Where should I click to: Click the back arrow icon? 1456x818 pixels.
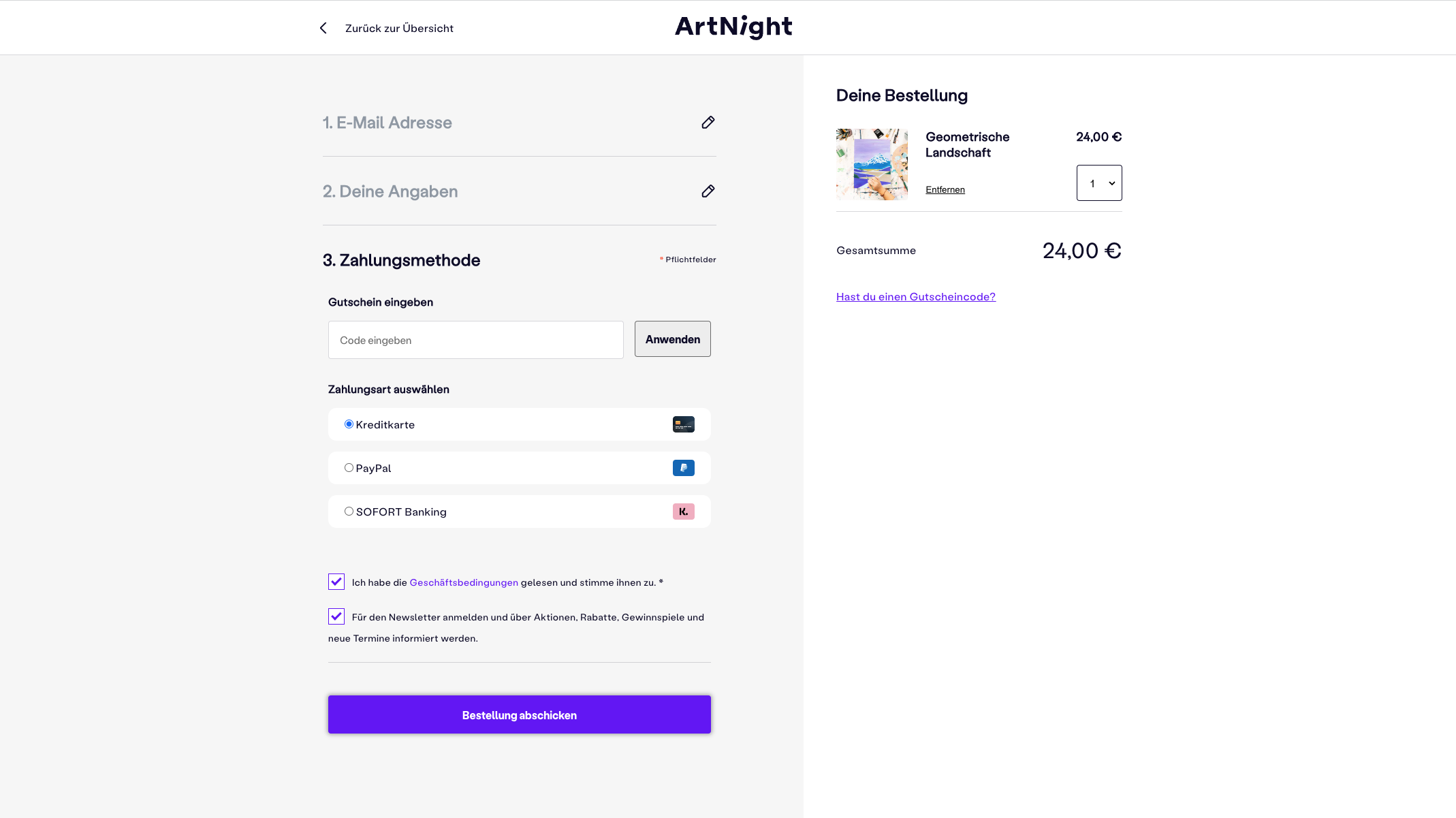click(x=323, y=28)
